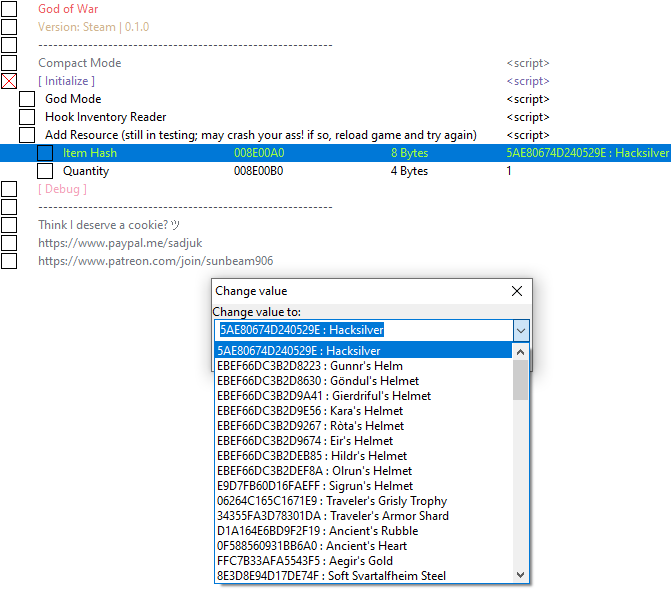
Task: Click the Quantity value 1
Action: pyautogui.click(x=509, y=171)
